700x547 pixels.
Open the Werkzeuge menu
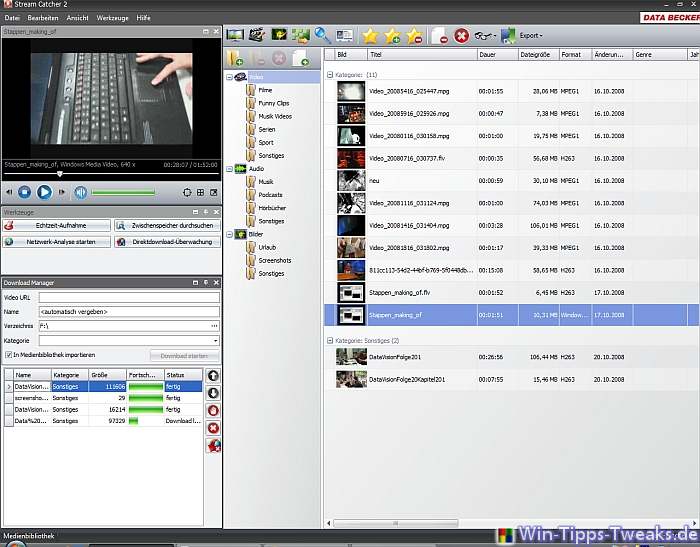(x=112, y=18)
